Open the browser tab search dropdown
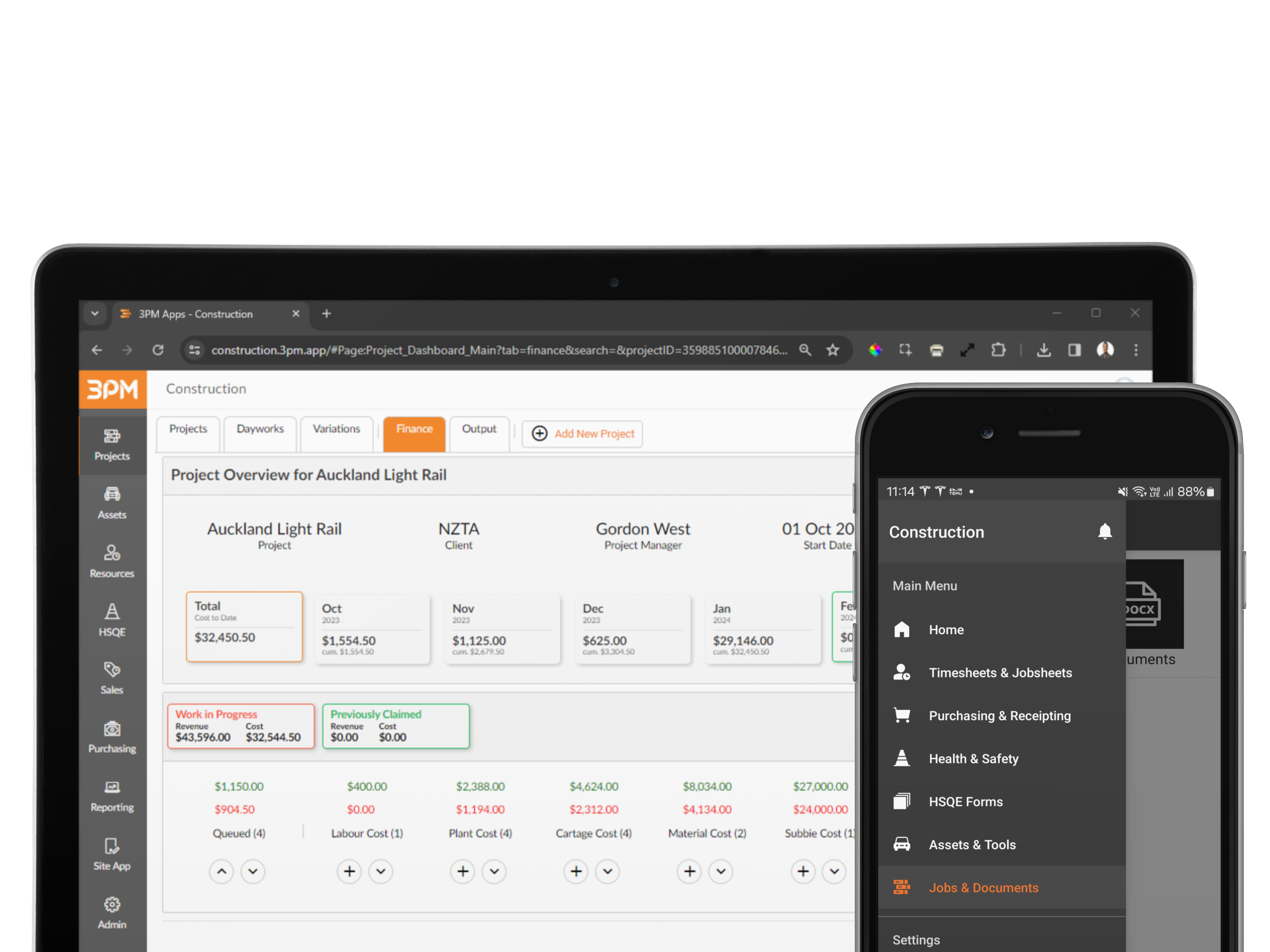This screenshot has height=952, width=1270. tap(95, 313)
